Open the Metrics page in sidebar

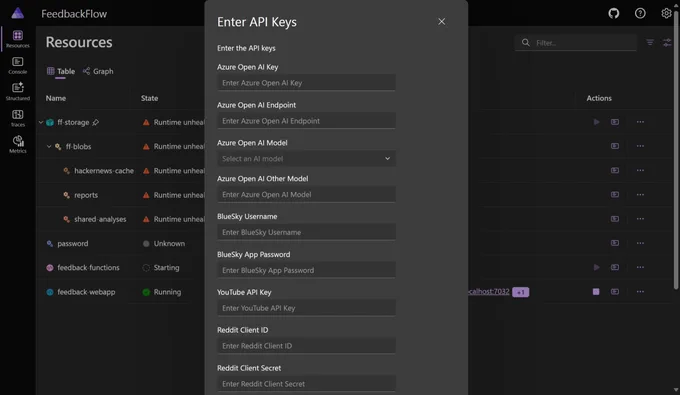[x=18, y=144]
